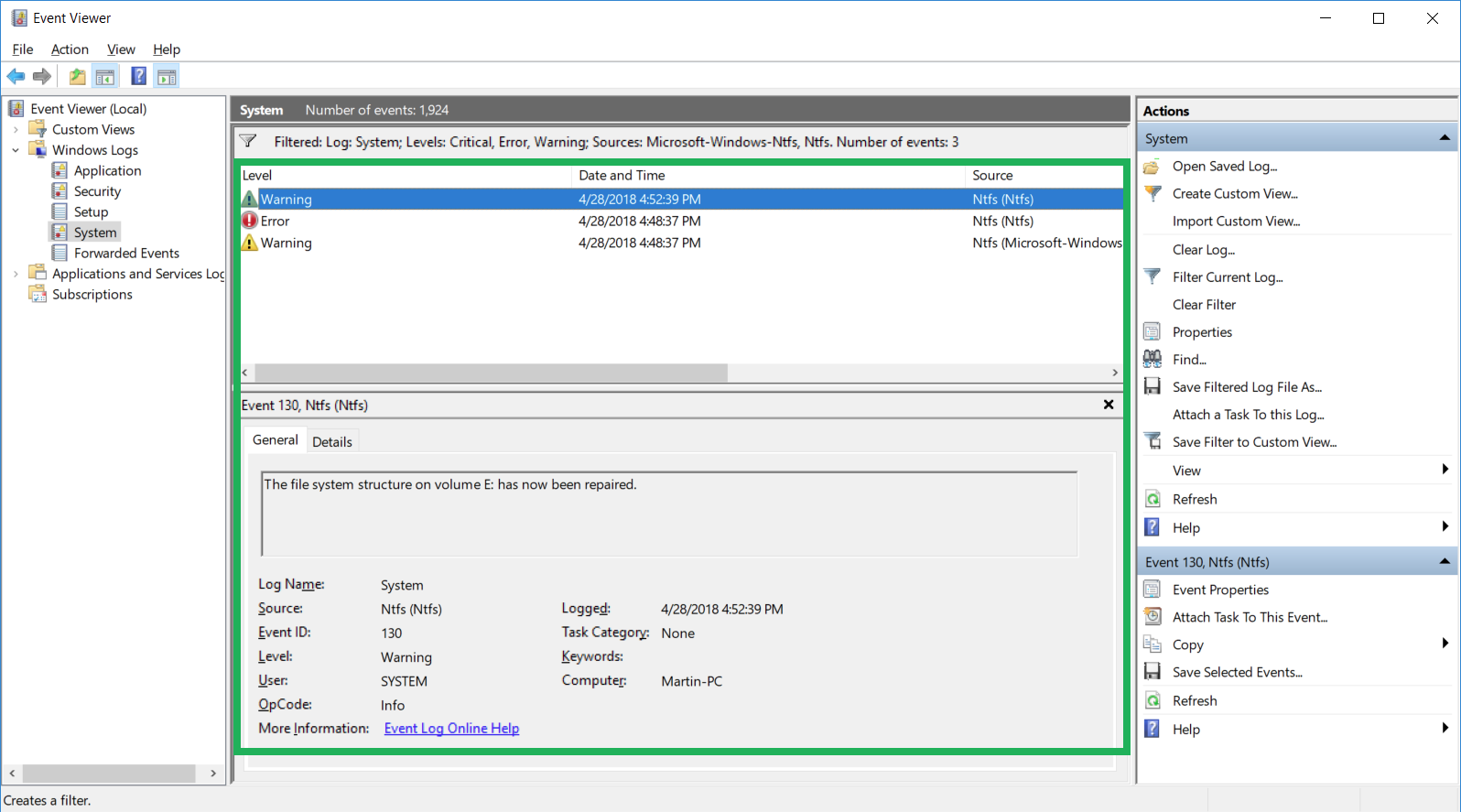
Task: Click the Back arrow toolbar icon
Action: tap(16, 76)
